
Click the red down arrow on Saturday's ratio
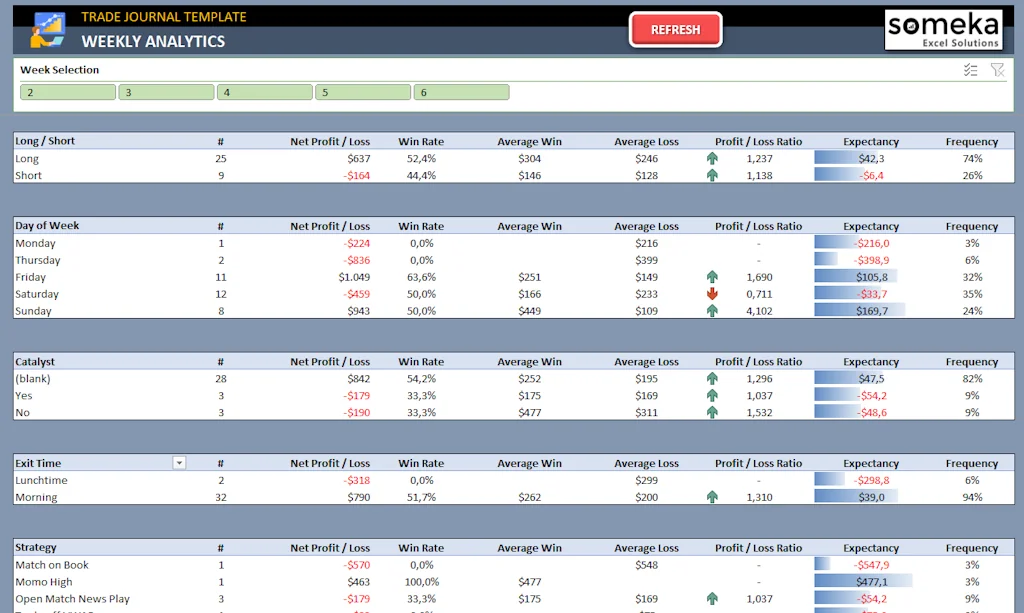pyautogui.click(x=711, y=294)
